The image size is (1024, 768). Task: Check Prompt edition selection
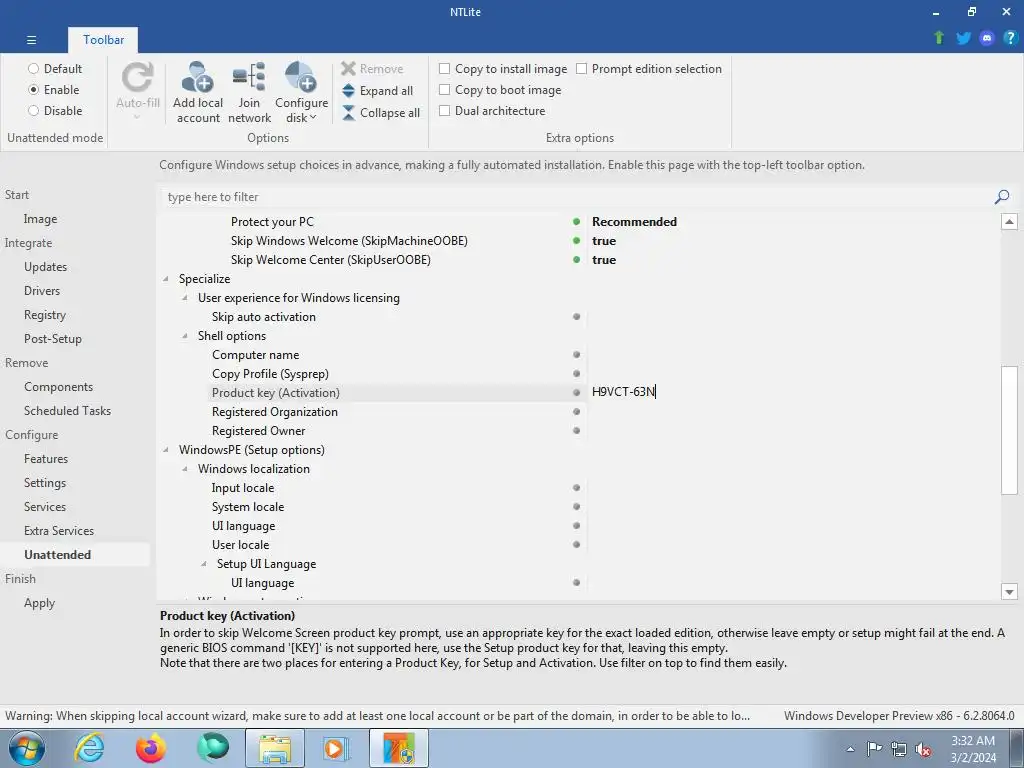[x=581, y=69]
